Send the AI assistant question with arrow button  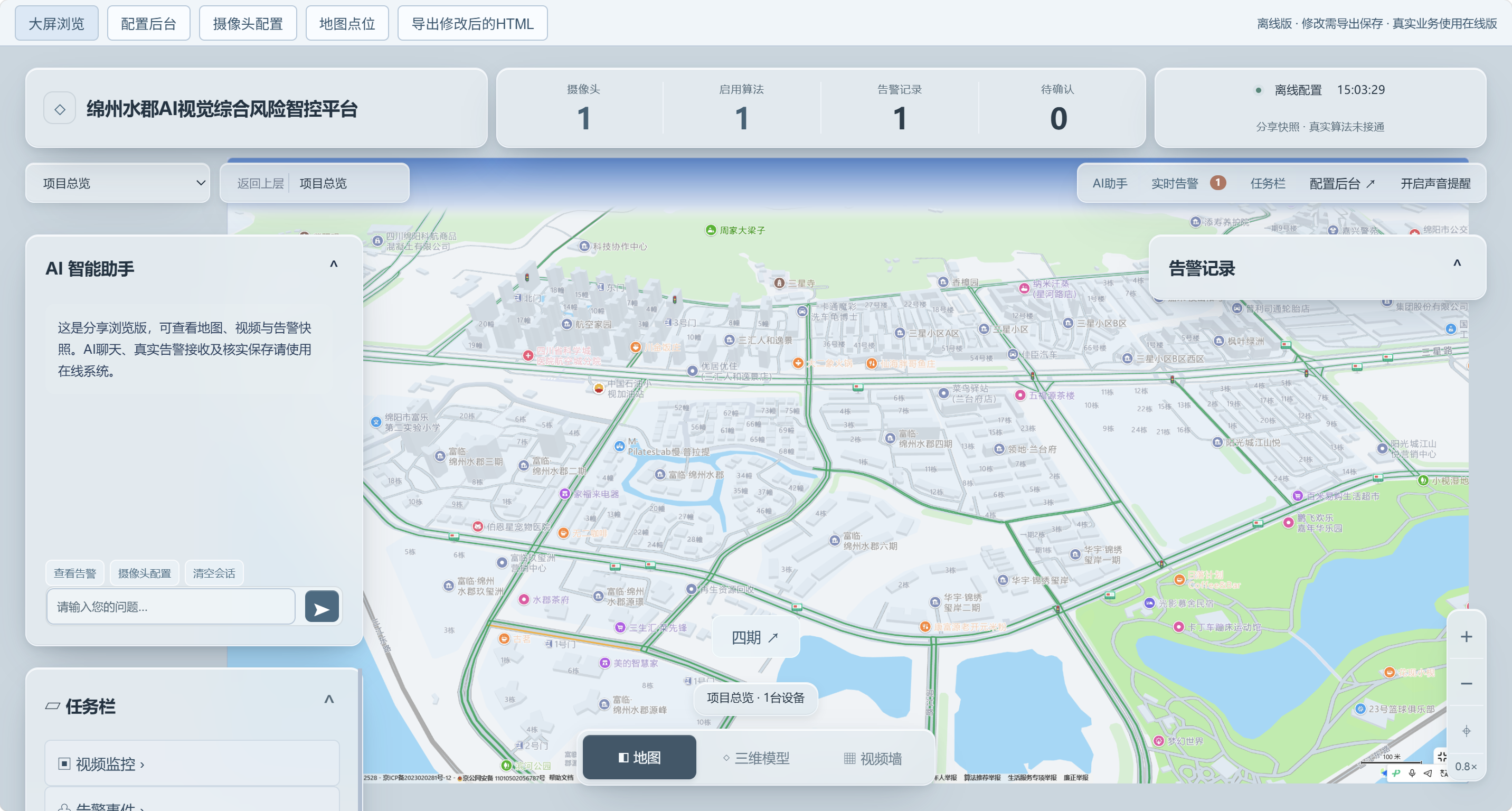tap(322, 607)
